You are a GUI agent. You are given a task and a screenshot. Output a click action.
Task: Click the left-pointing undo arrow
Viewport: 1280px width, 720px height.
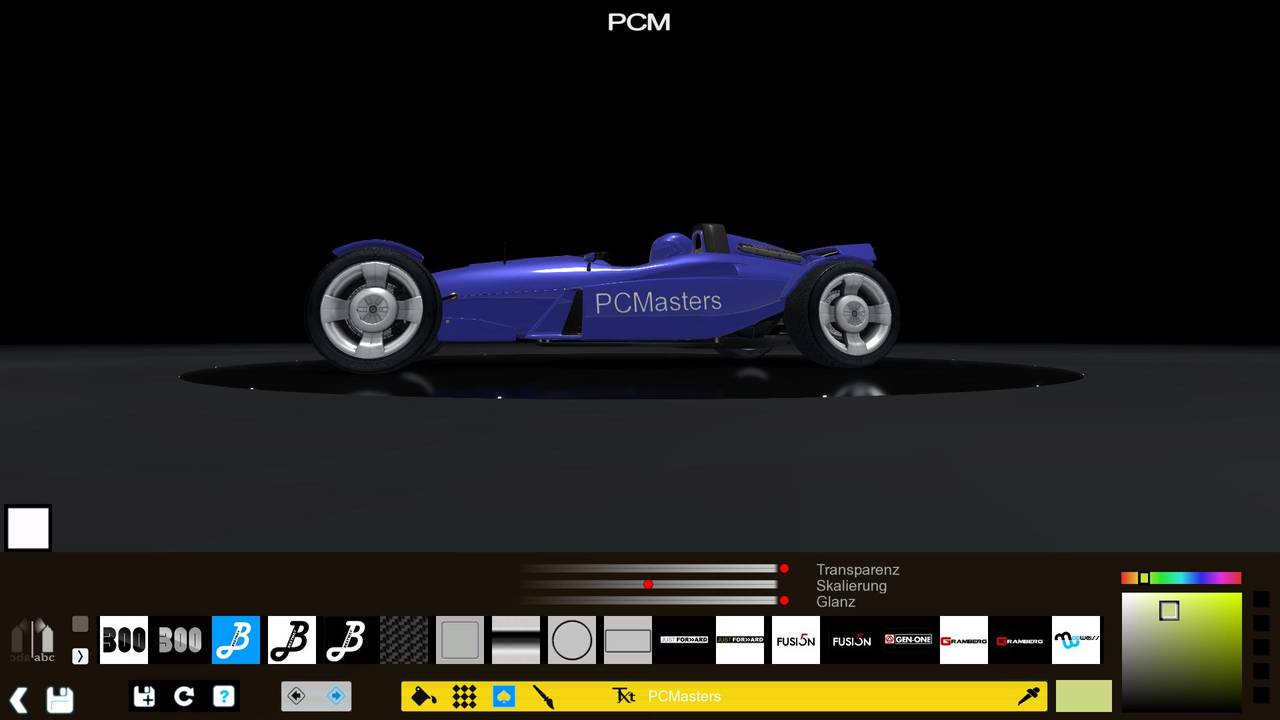(x=297, y=696)
